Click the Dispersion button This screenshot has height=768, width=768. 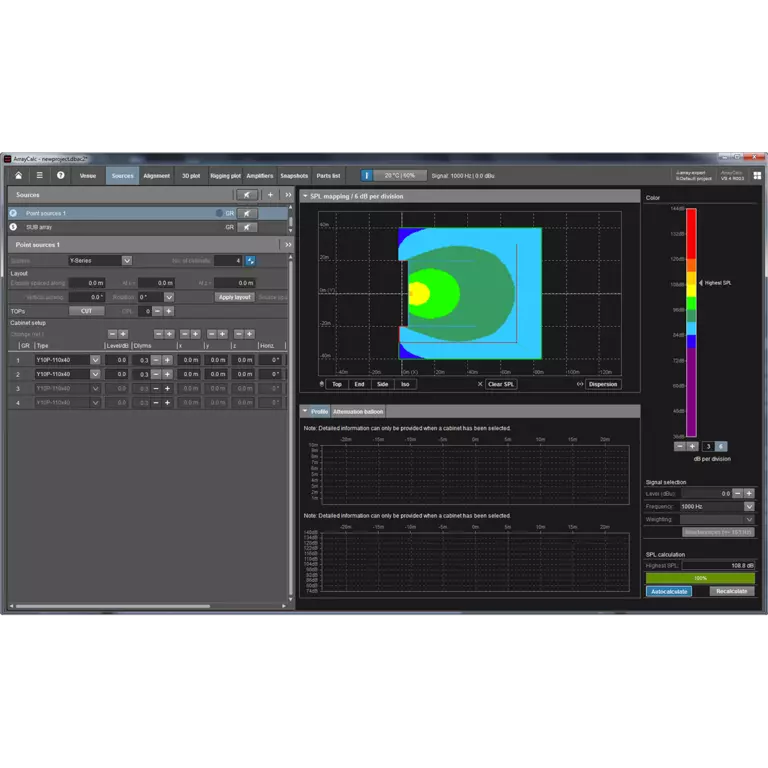(x=603, y=384)
